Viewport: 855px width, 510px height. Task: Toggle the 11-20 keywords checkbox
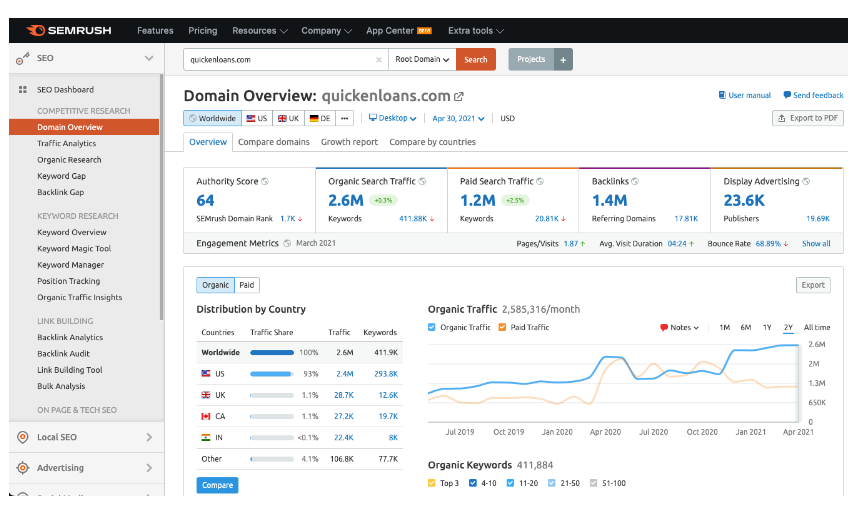point(510,483)
